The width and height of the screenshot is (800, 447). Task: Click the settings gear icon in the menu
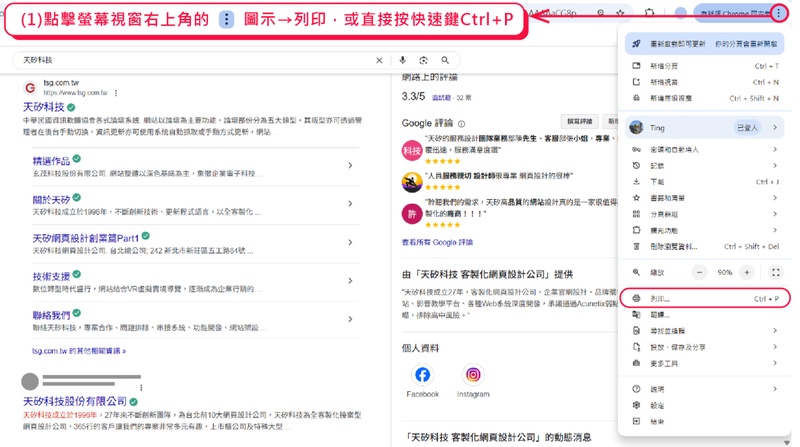point(636,405)
